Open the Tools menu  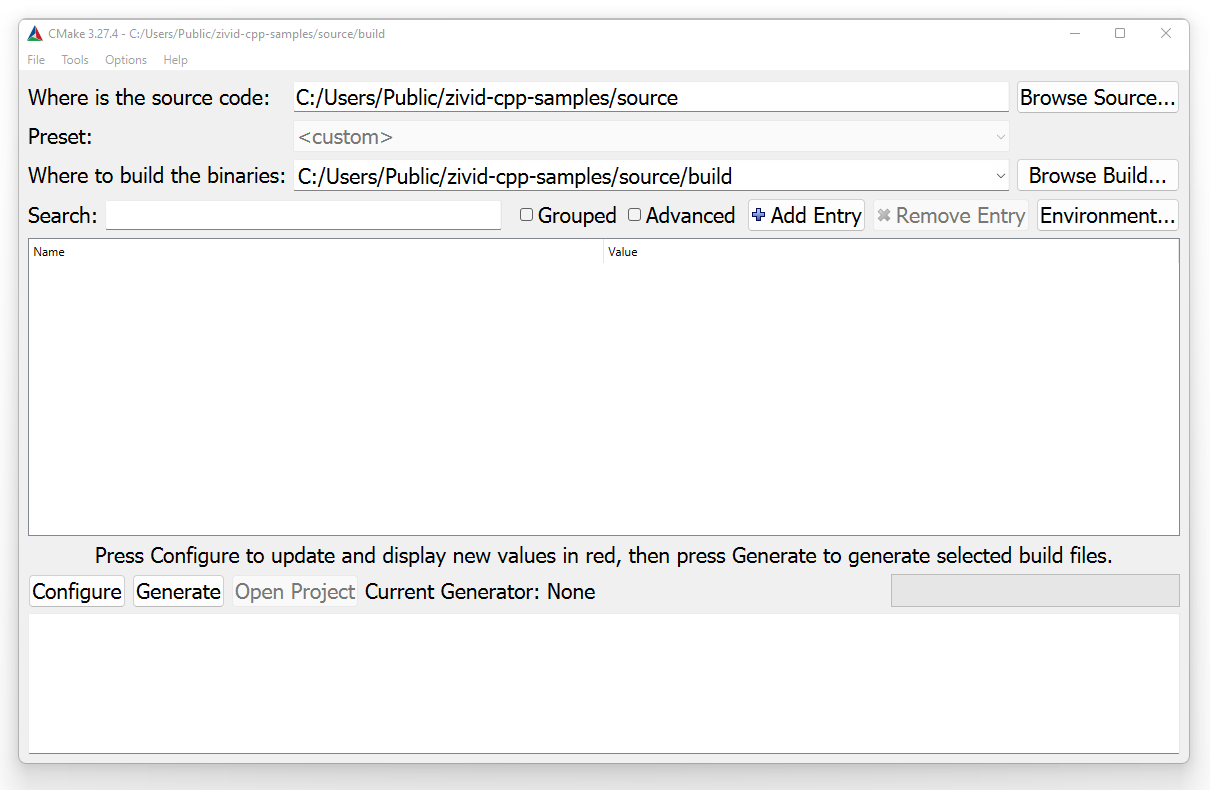75,60
